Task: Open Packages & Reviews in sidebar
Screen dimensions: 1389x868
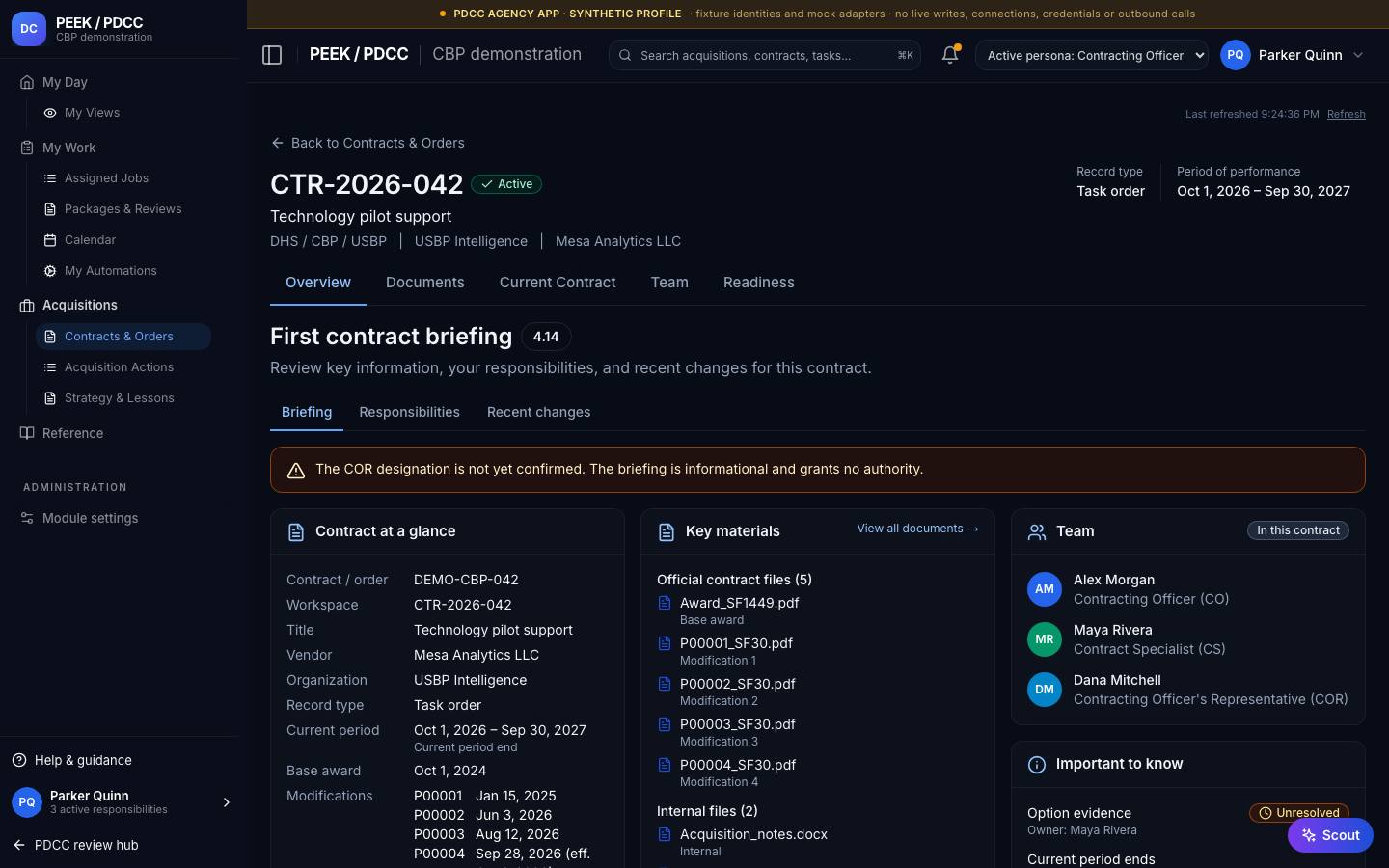Action: (x=123, y=209)
